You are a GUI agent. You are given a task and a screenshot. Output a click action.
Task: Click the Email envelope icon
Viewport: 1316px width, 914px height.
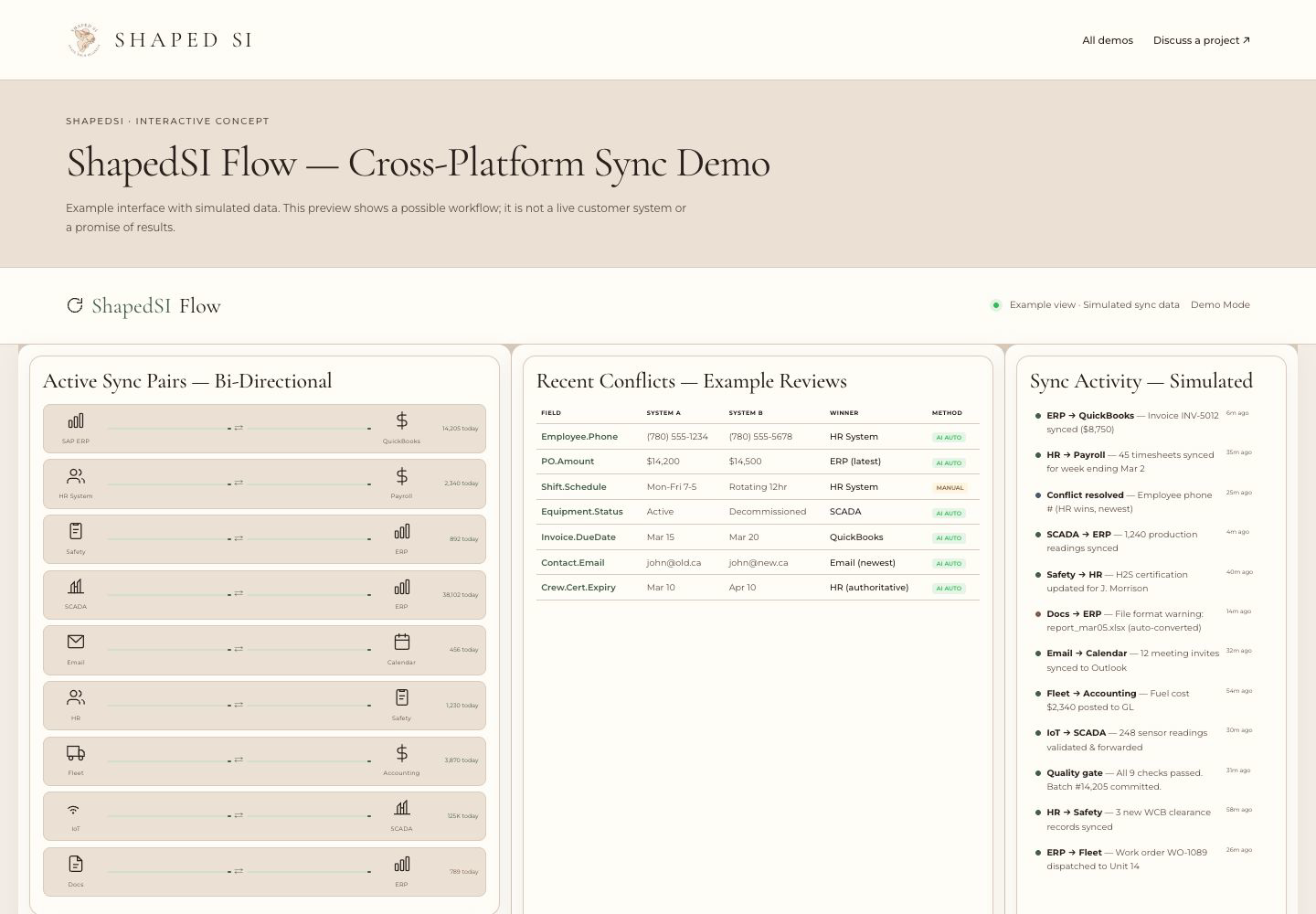[x=76, y=642]
